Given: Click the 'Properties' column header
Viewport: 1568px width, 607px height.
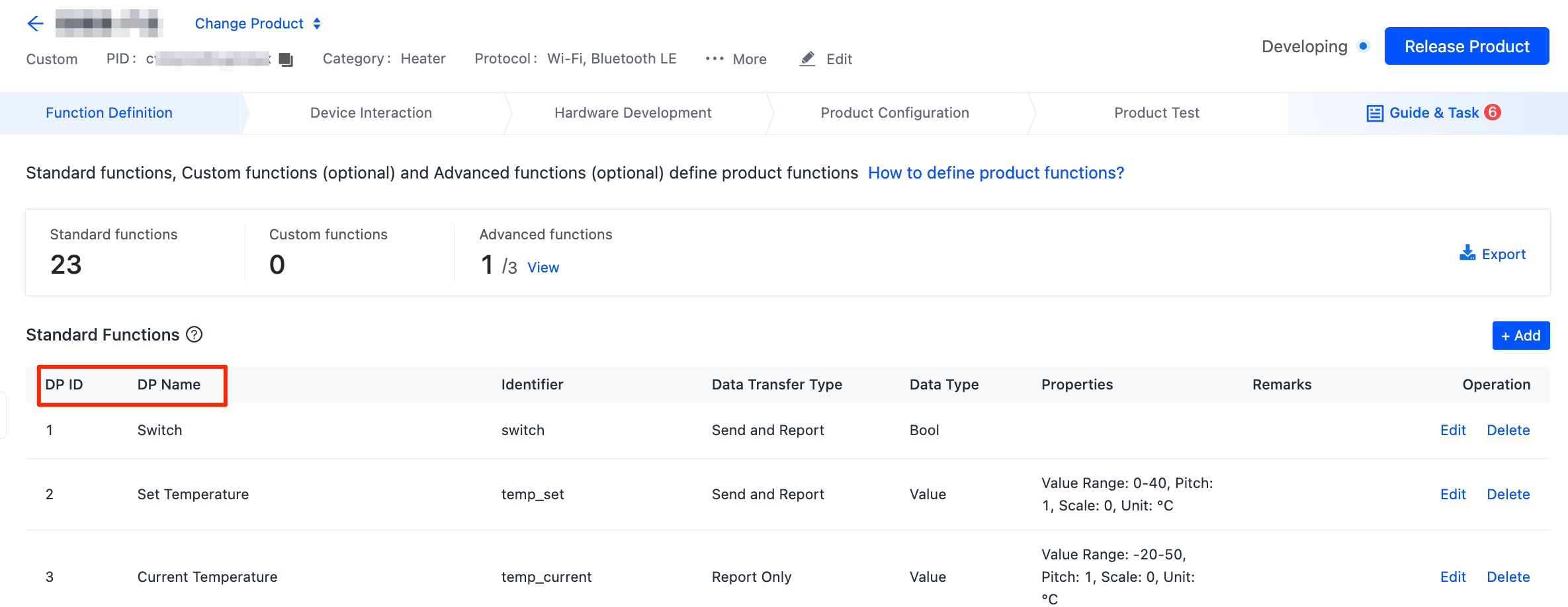Looking at the screenshot, I should [x=1077, y=384].
